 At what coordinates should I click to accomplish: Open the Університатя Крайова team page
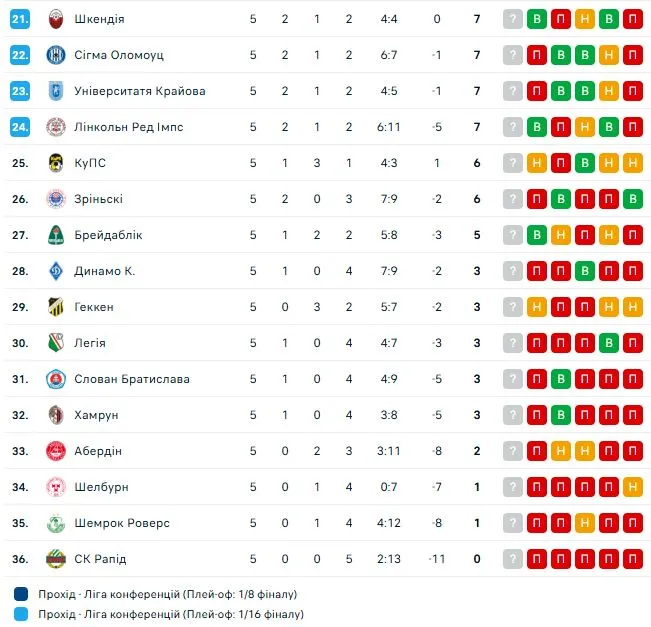[139, 91]
